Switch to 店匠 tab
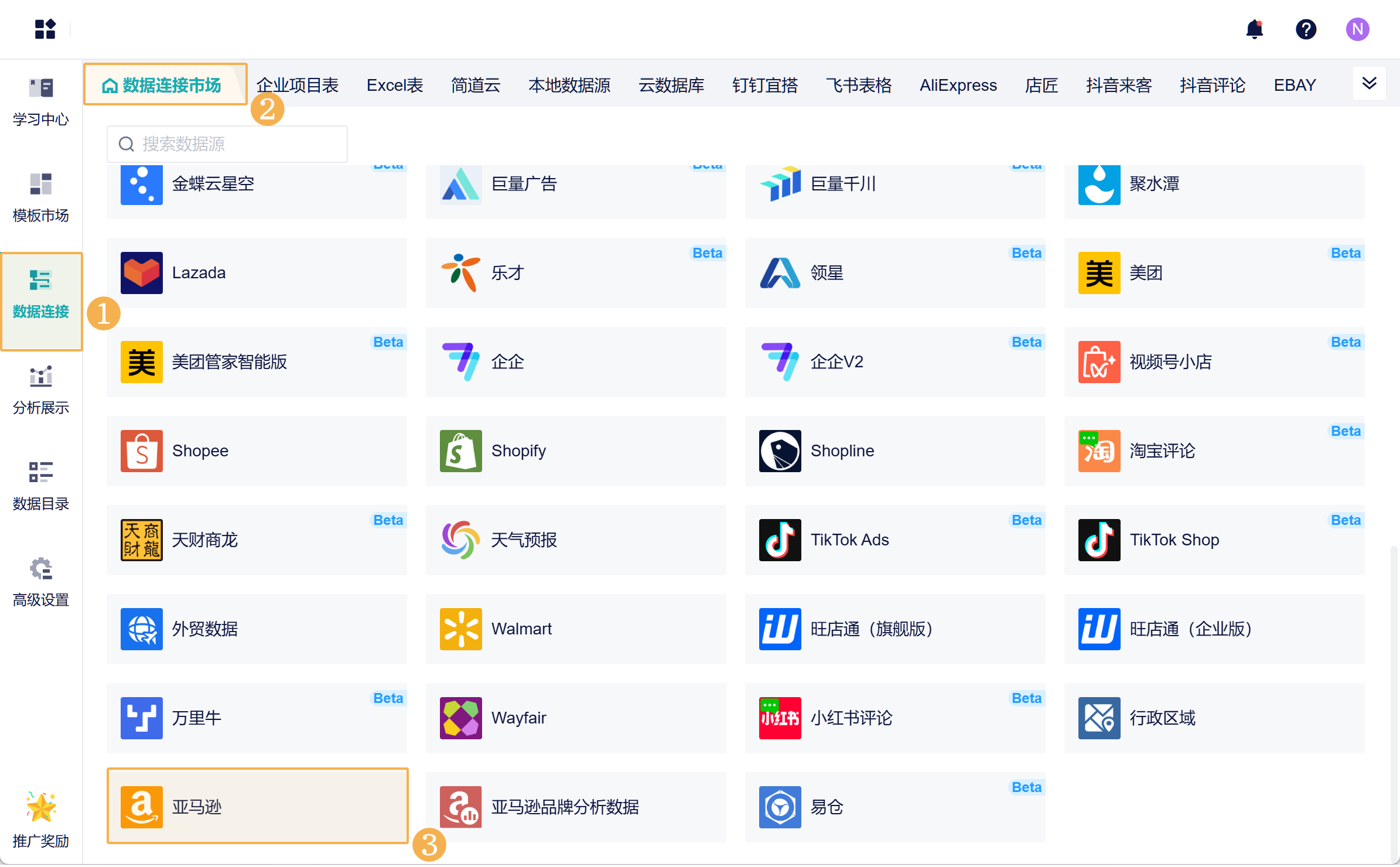 (1042, 86)
